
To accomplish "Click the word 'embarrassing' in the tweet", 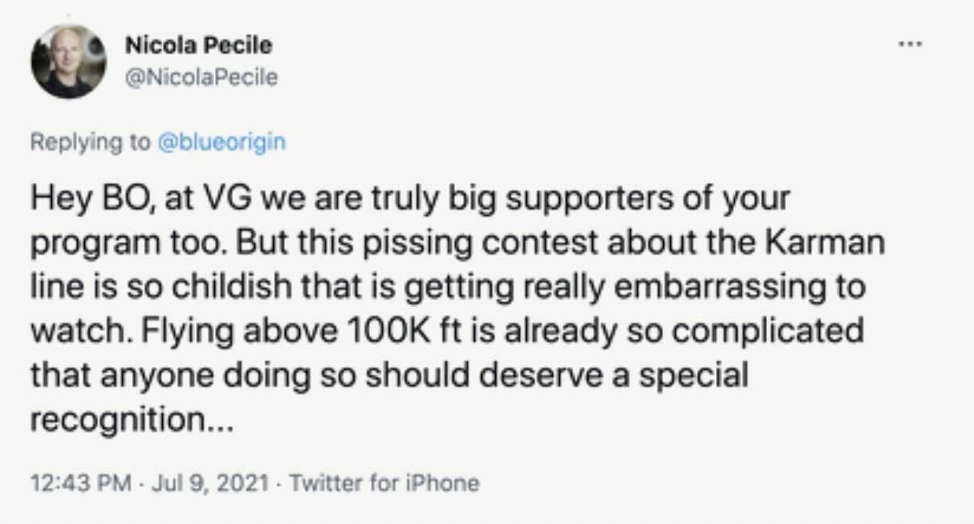I will [717, 287].
